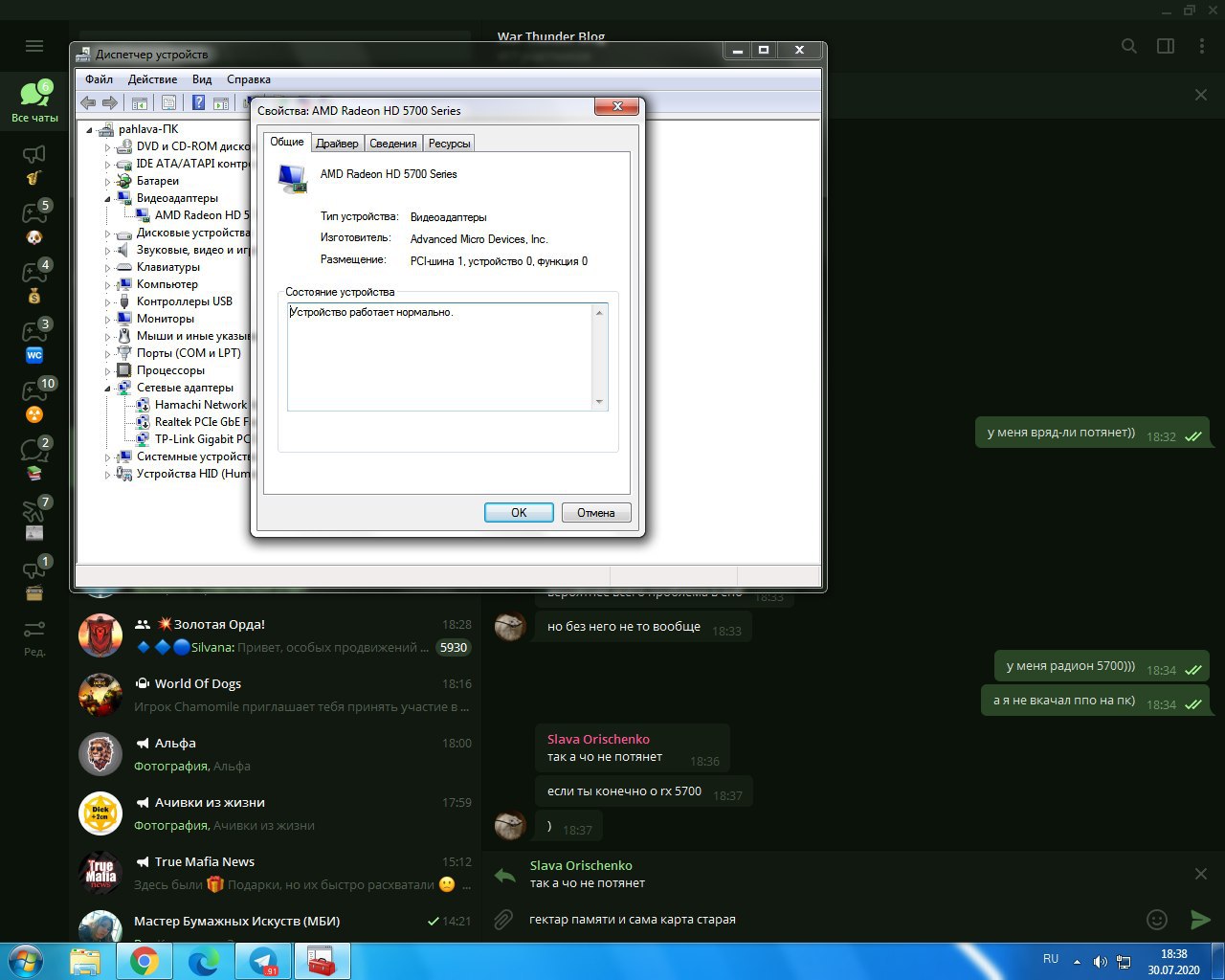Open Windows Start menu
The image size is (1225, 980).
(x=25, y=961)
